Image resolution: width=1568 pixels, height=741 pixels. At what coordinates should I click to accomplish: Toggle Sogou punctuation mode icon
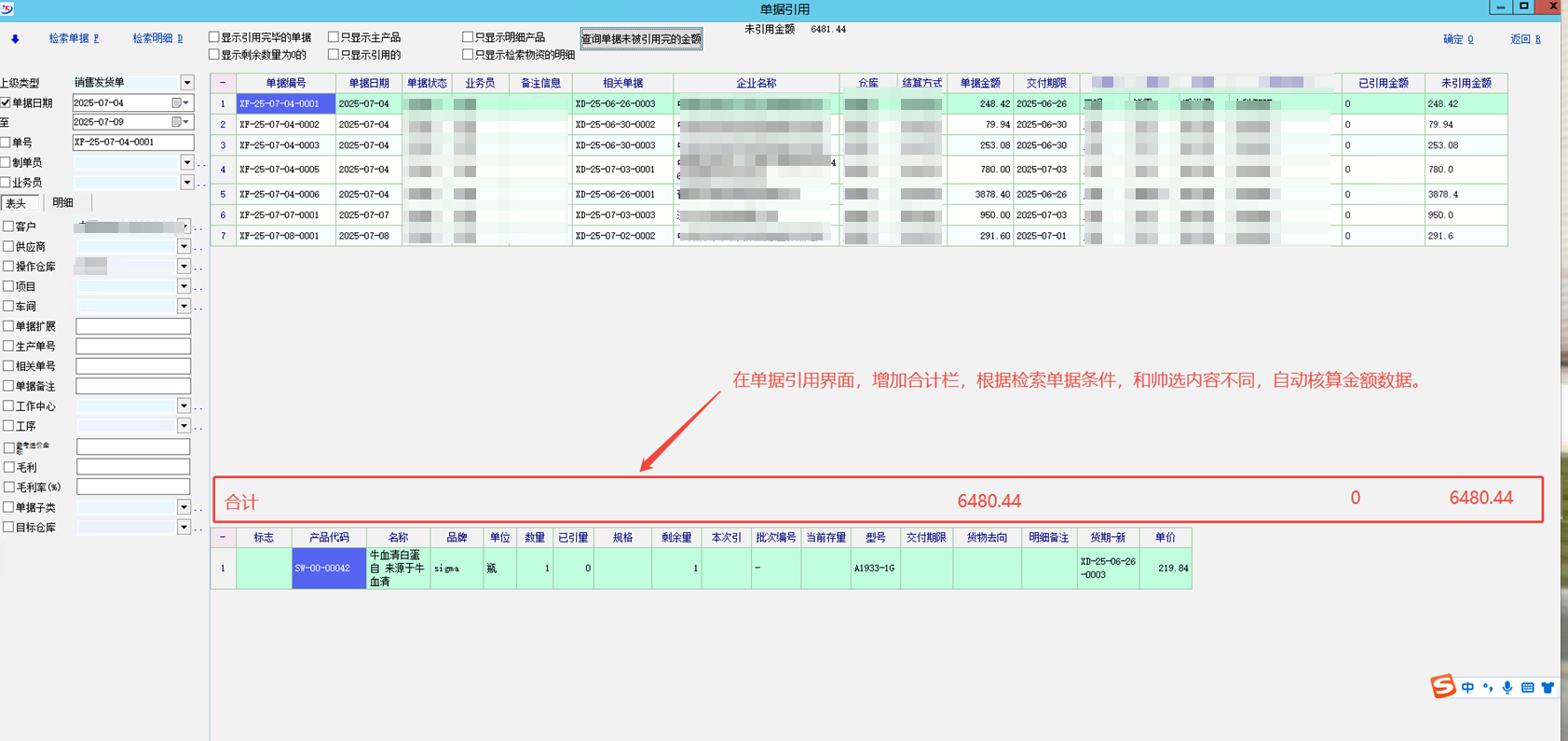pyautogui.click(x=1488, y=688)
